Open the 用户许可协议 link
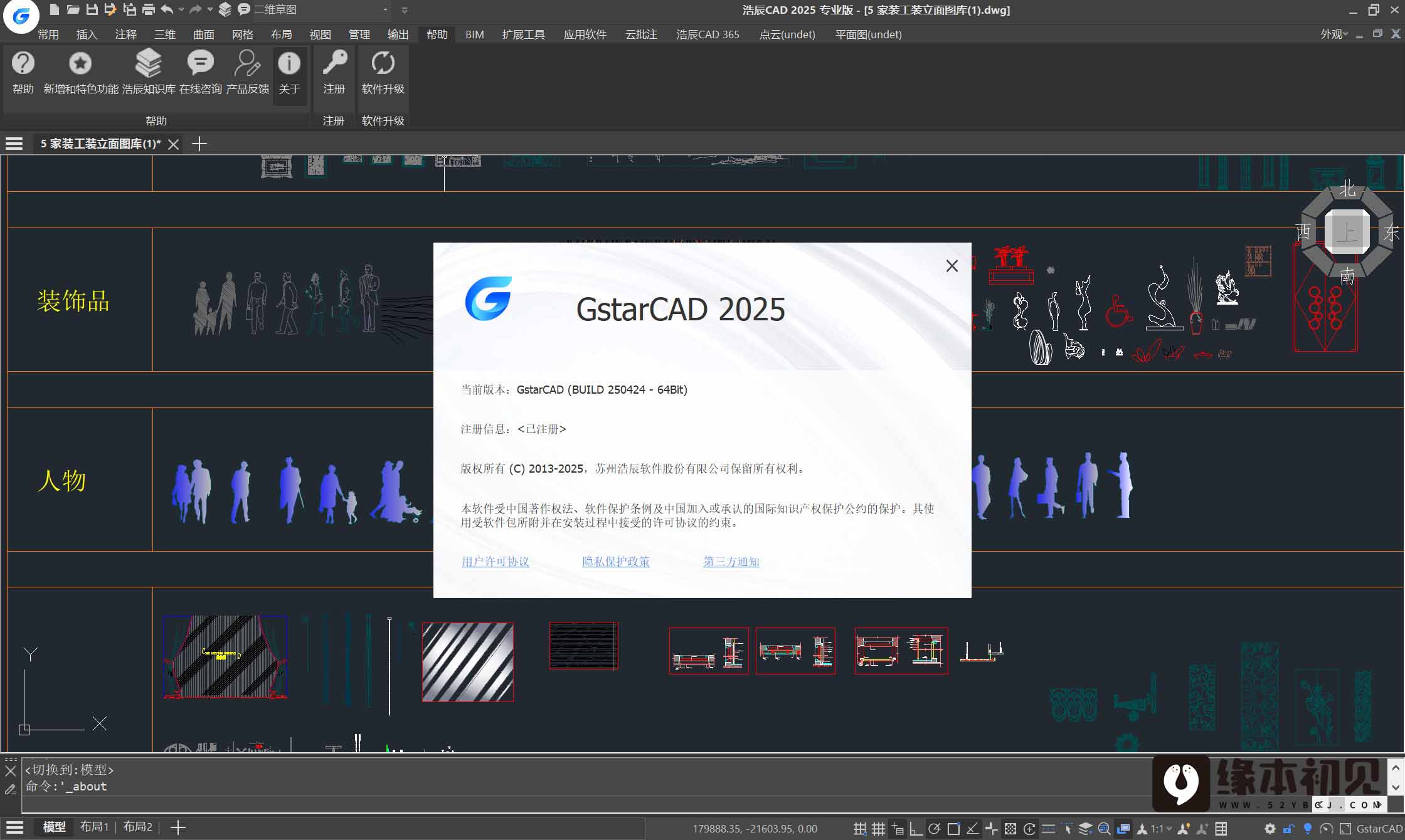 496,562
